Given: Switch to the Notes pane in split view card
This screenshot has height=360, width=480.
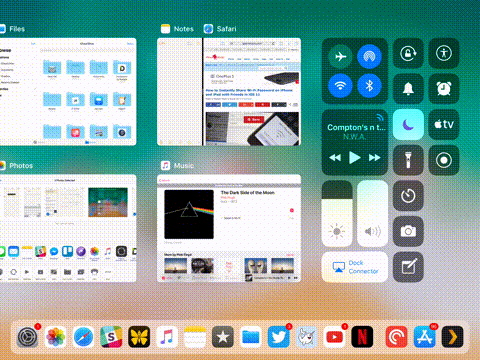Looking at the screenshot, I should [x=179, y=92].
